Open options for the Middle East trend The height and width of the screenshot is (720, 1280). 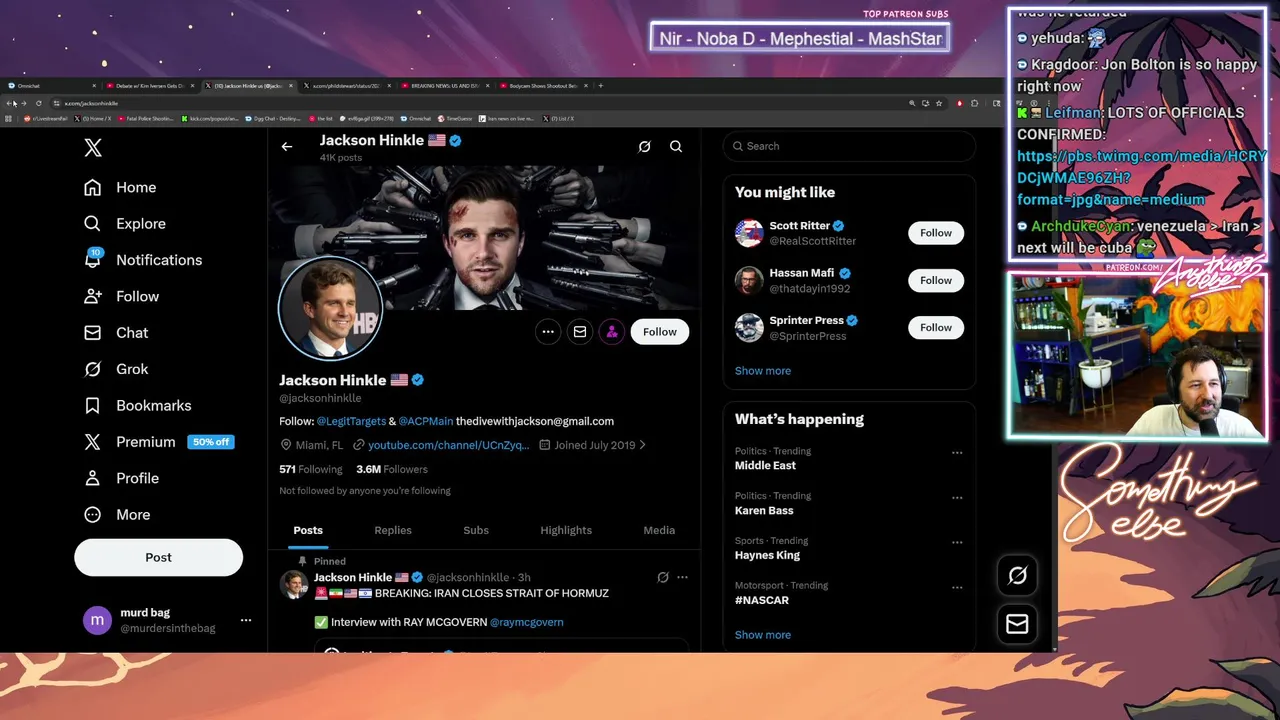tap(957, 452)
